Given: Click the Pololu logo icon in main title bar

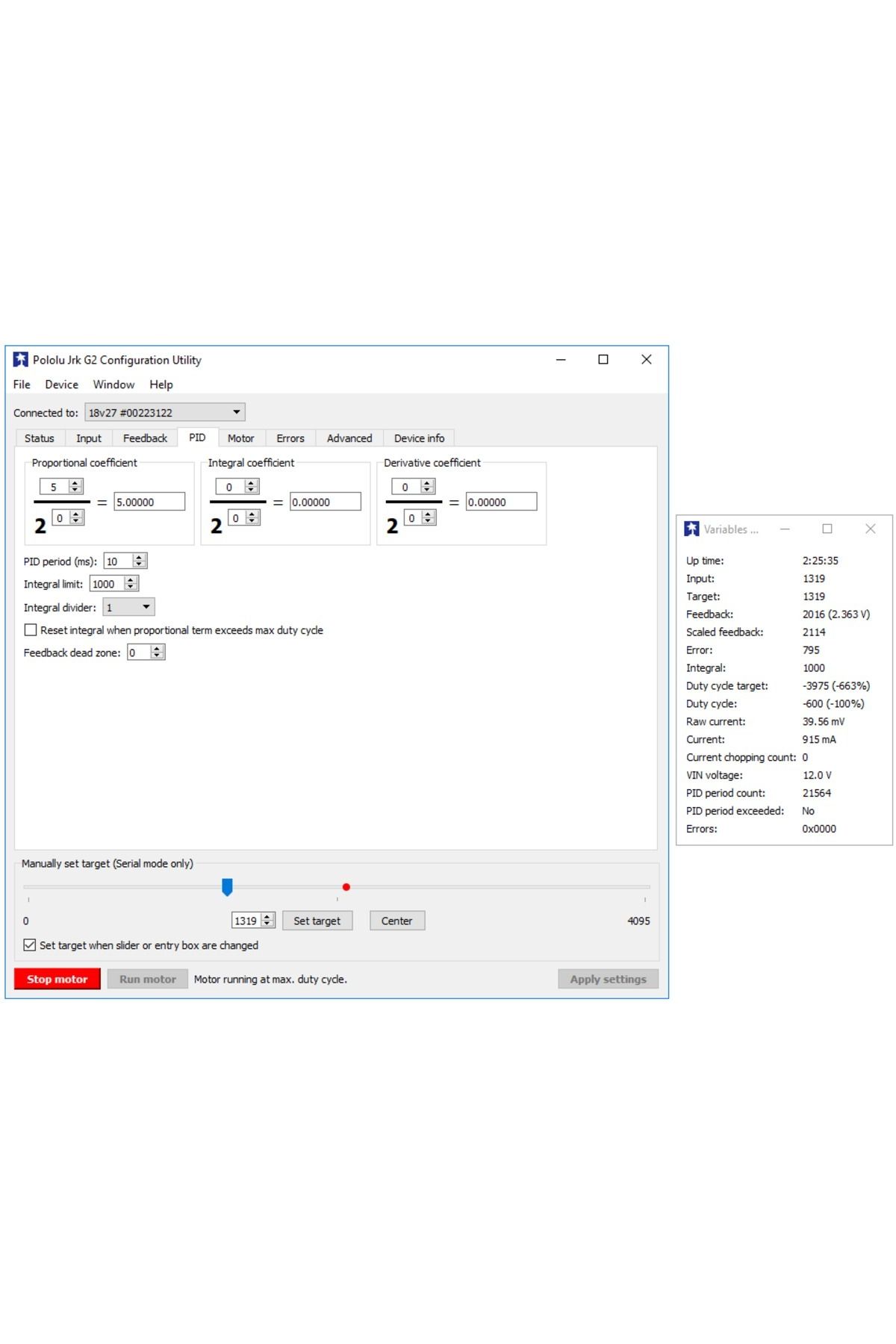Looking at the screenshot, I should point(21,360).
